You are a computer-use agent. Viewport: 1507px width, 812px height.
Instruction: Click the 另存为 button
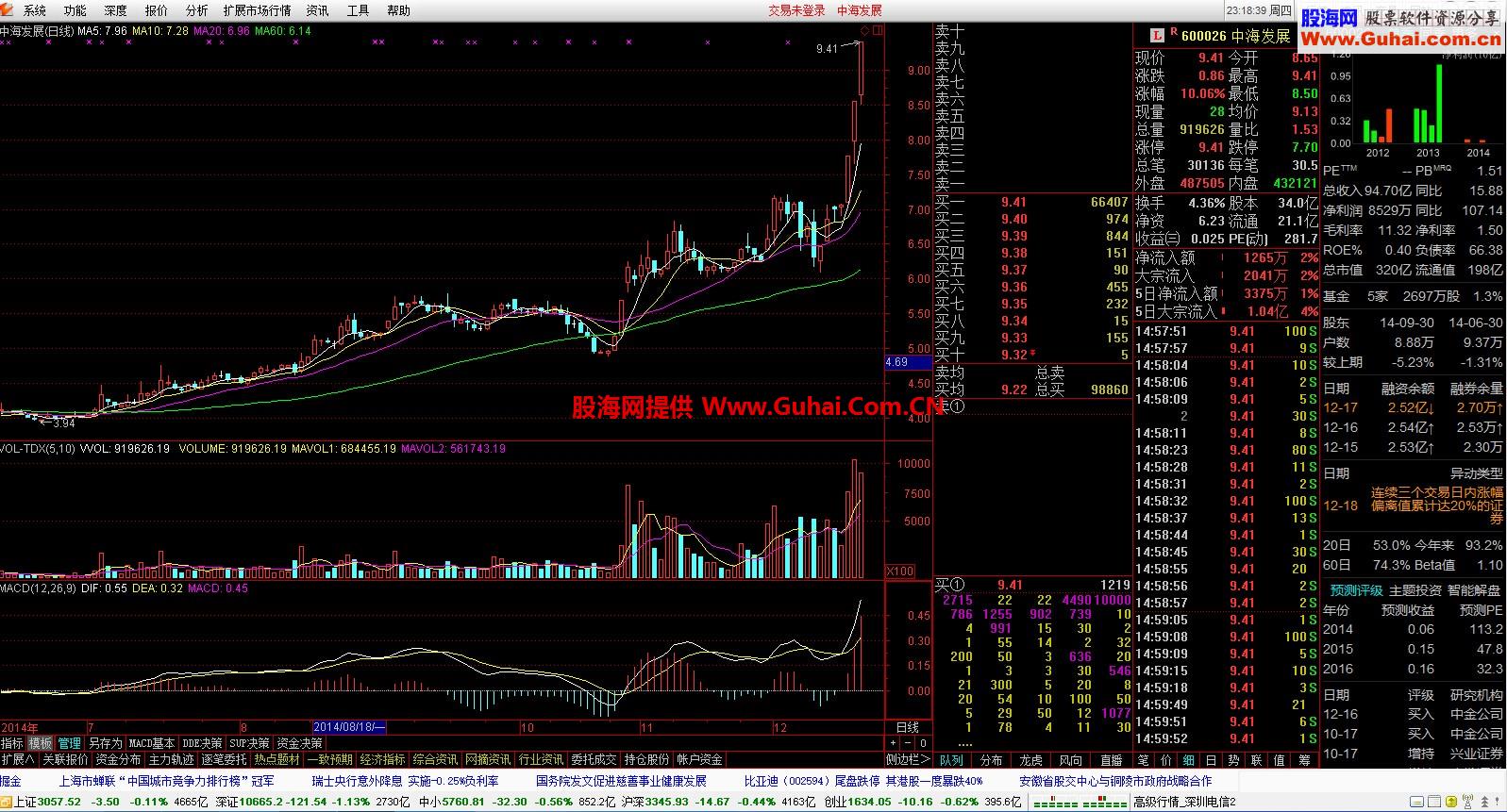click(x=105, y=743)
